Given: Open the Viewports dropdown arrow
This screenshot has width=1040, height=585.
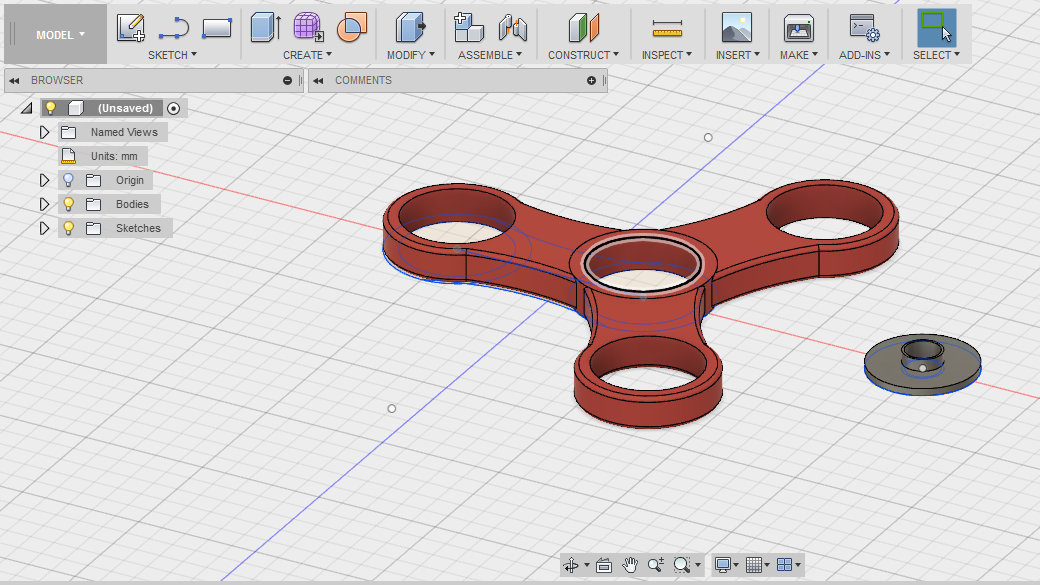Looking at the screenshot, I should [797, 565].
